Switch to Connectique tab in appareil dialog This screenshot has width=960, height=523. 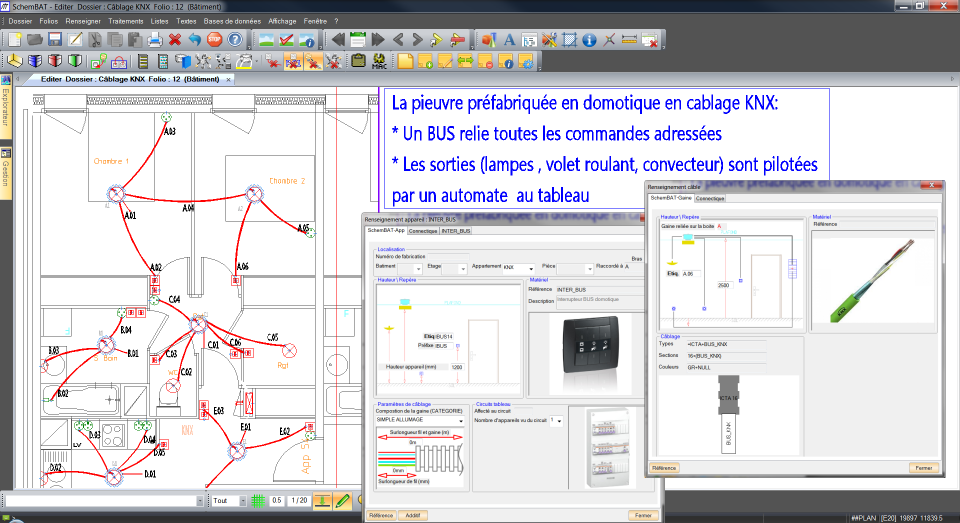tap(423, 231)
